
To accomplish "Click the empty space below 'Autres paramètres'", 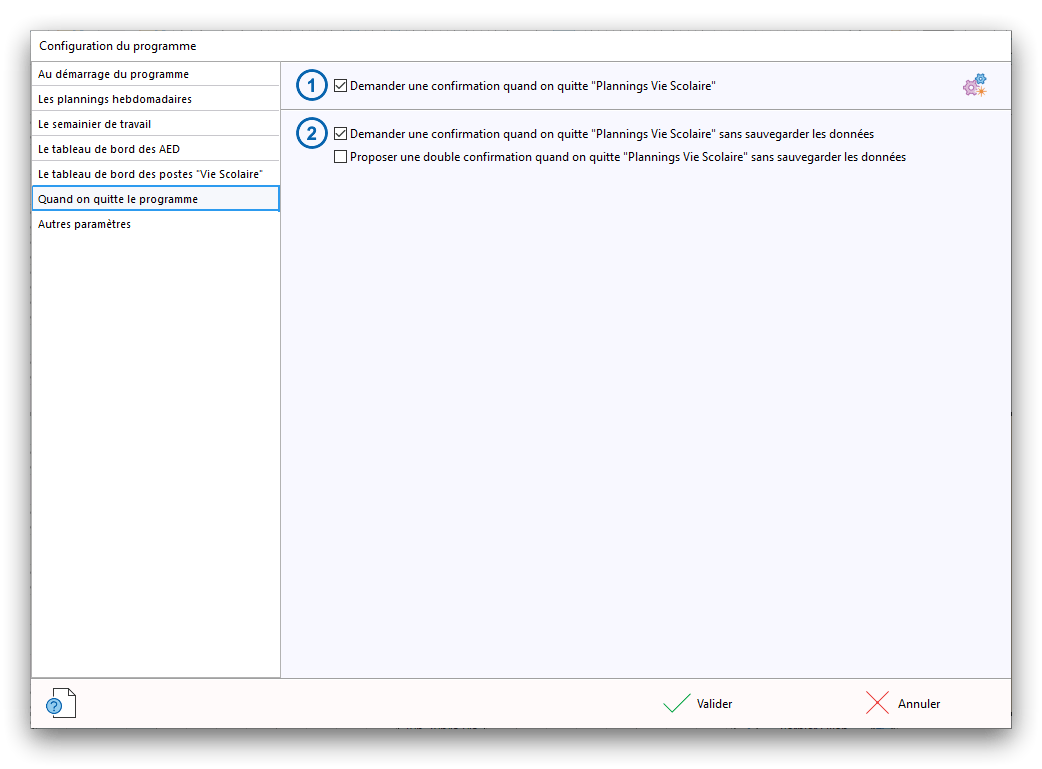I will [155, 450].
